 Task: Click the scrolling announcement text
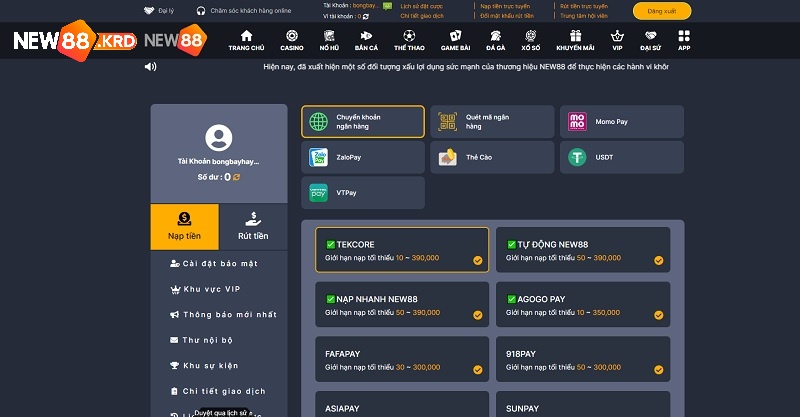[466, 66]
